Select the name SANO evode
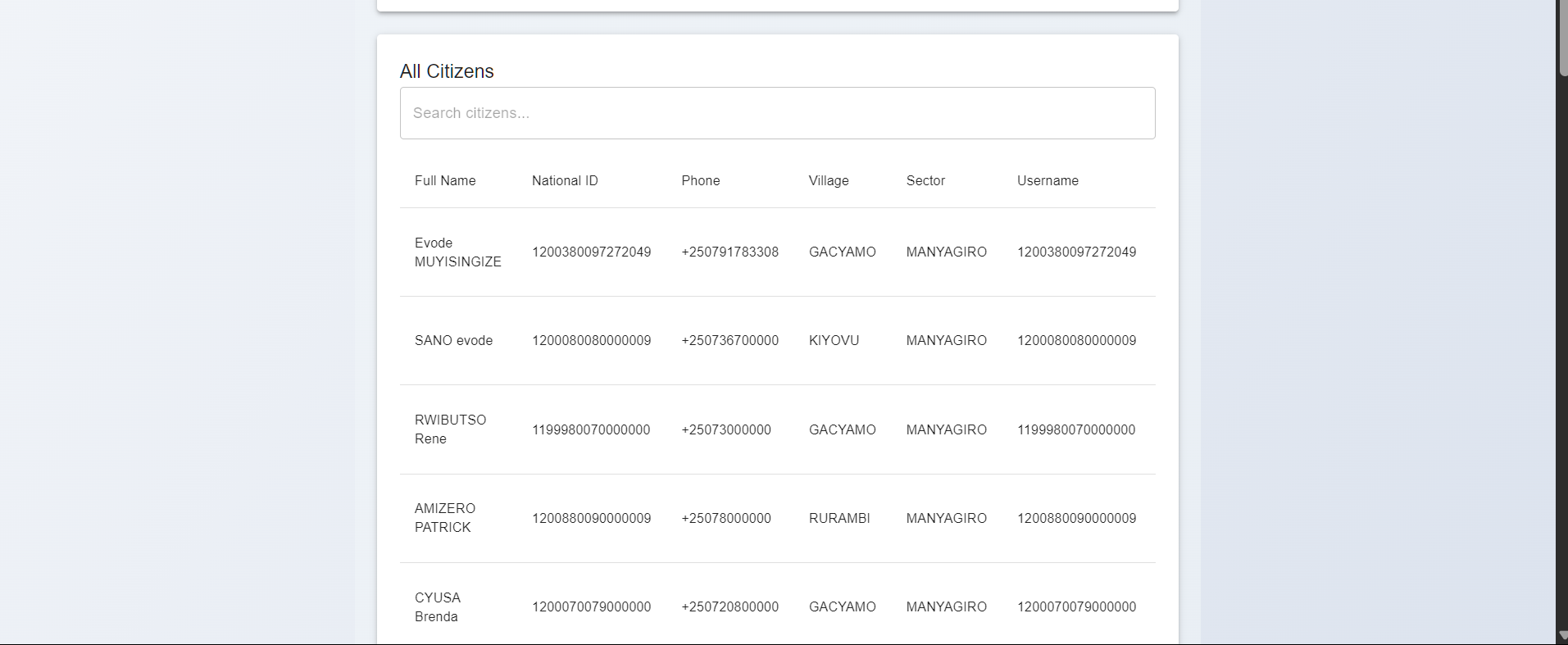 coord(453,340)
